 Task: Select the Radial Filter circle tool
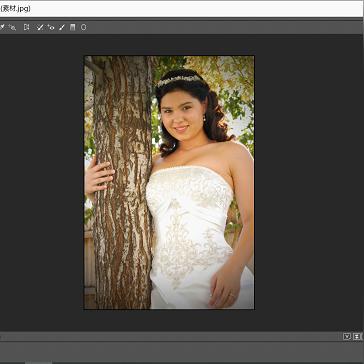[83, 27]
